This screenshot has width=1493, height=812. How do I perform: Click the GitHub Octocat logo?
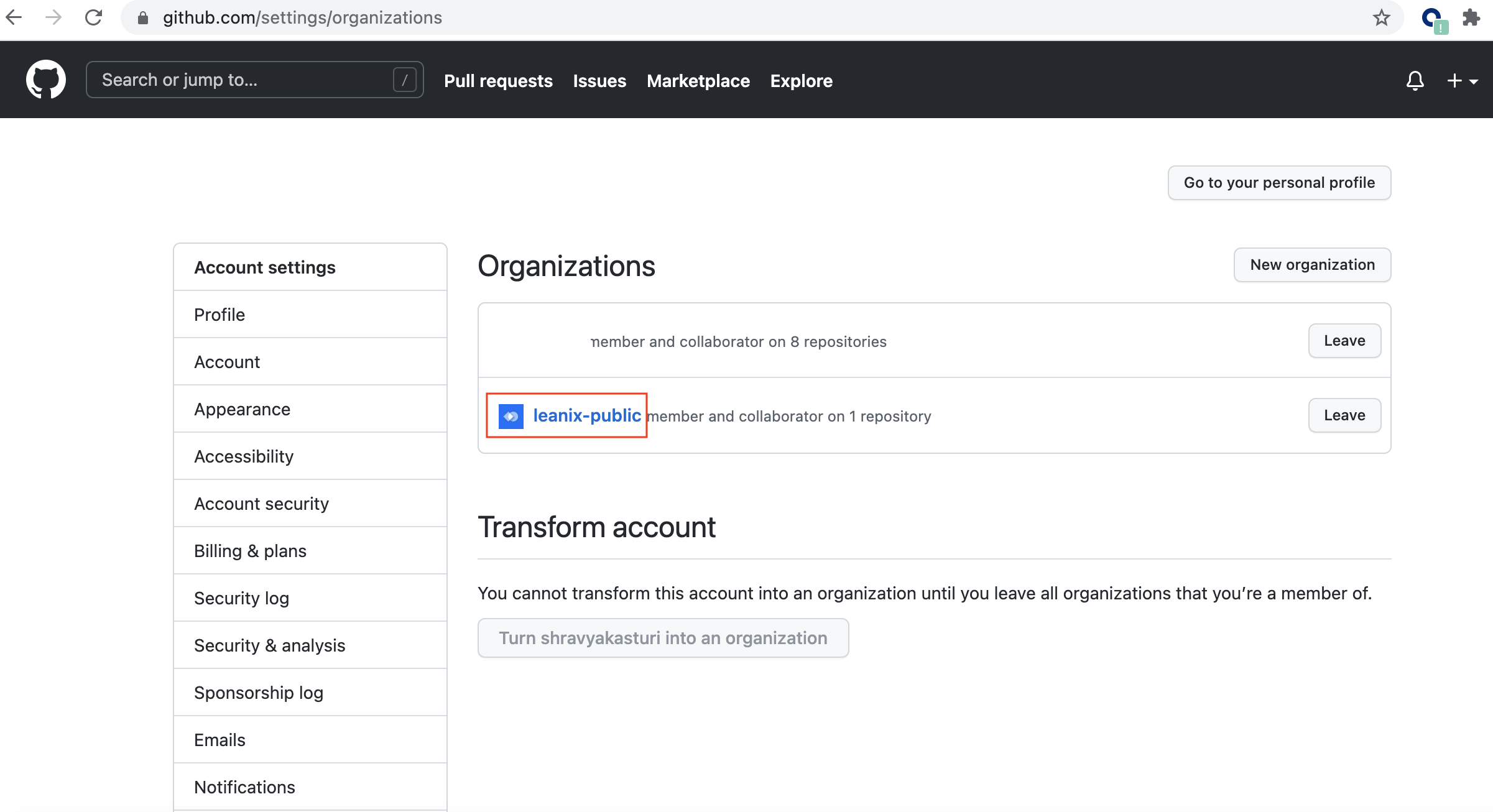(46, 80)
